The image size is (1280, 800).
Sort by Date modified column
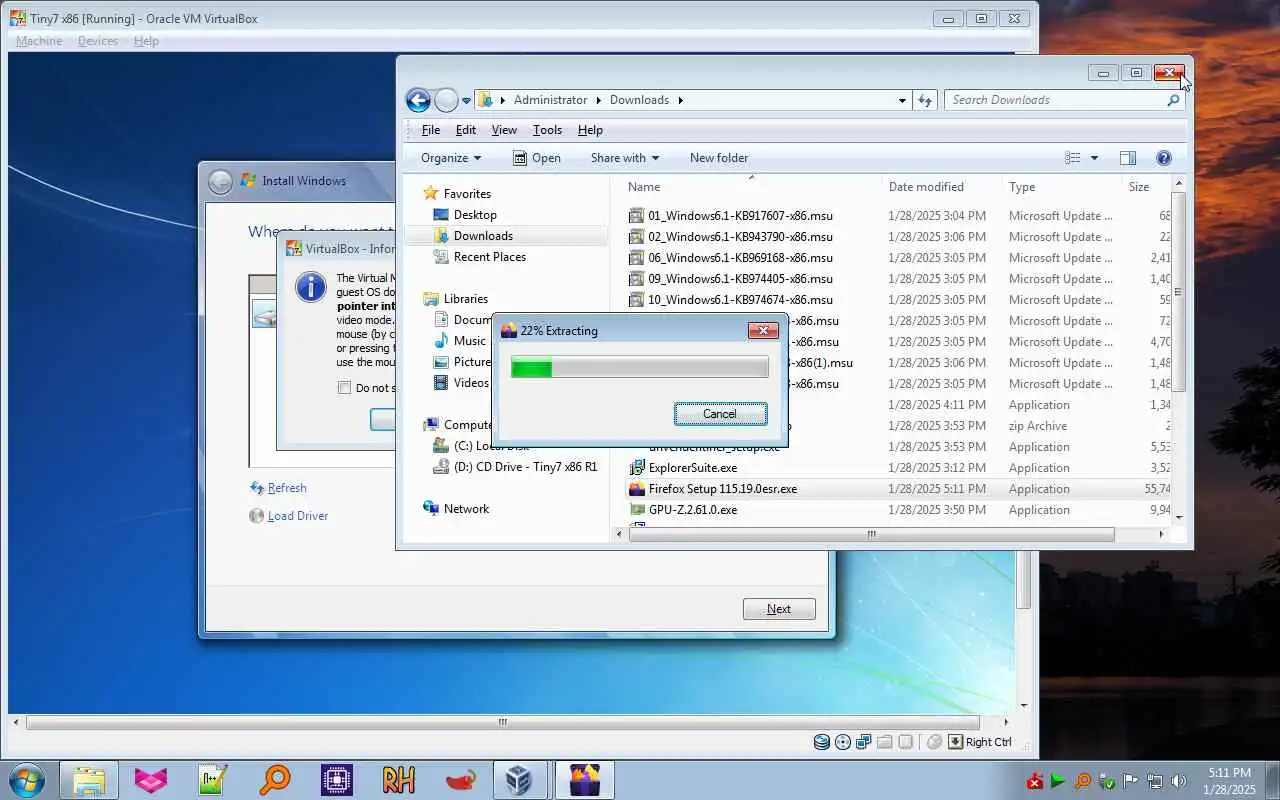point(926,187)
